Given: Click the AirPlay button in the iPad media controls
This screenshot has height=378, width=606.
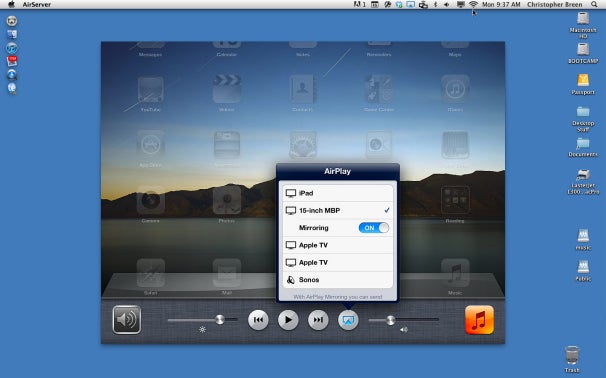Looking at the screenshot, I should point(348,320).
